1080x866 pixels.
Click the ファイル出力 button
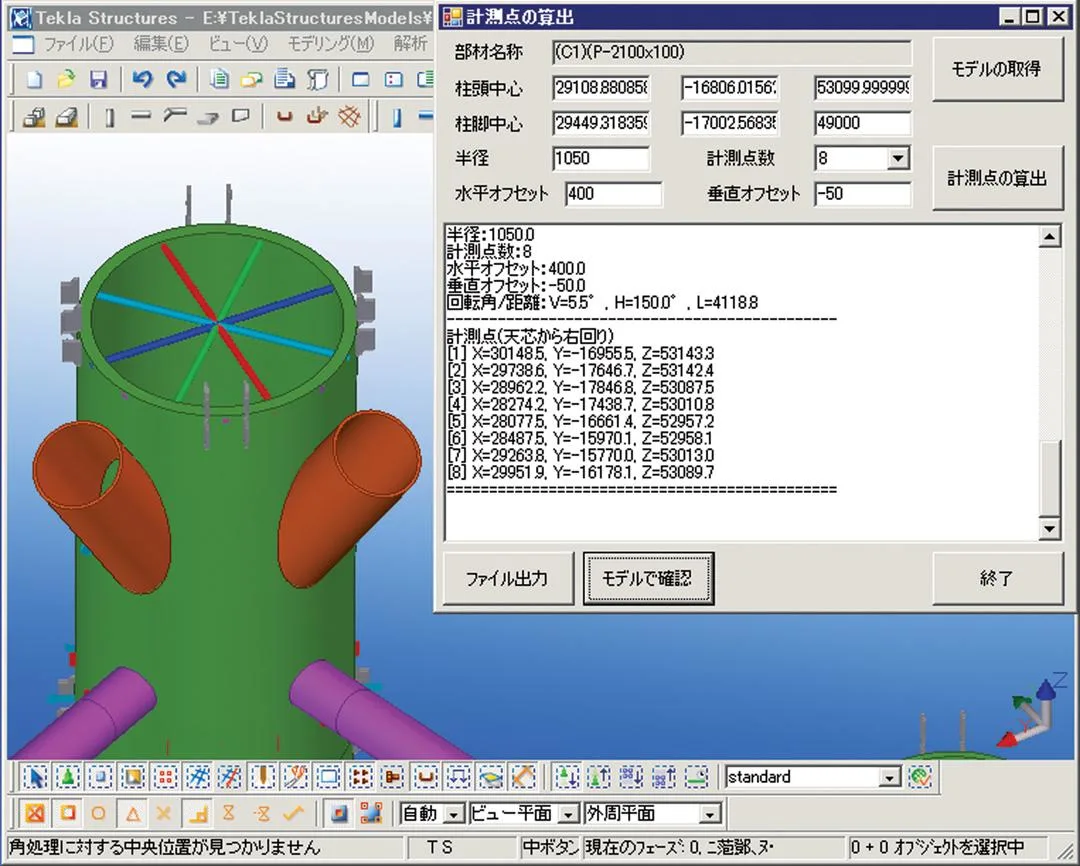pyautogui.click(x=507, y=578)
